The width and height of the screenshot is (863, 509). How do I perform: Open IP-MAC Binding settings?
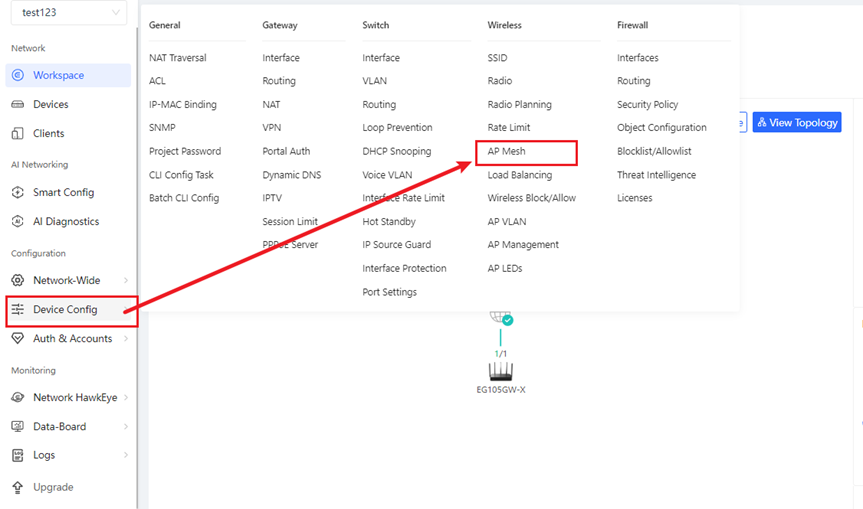[183, 104]
